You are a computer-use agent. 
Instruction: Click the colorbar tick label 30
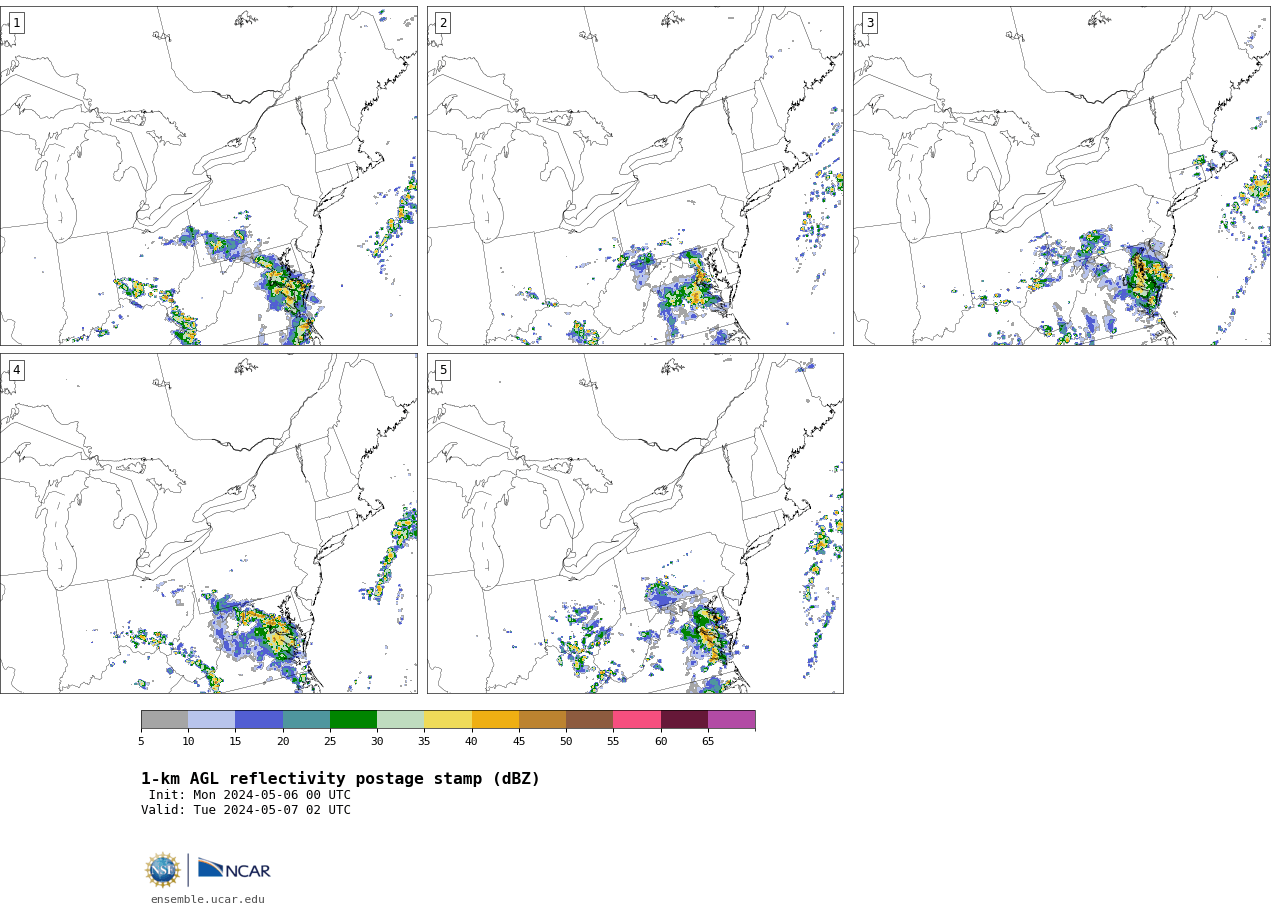[x=377, y=741]
